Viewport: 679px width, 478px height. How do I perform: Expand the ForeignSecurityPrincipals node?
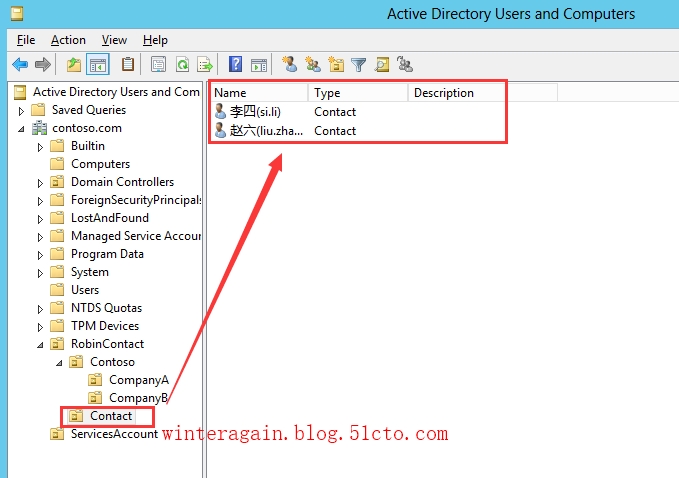pyautogui.click(x=40, y=201)
